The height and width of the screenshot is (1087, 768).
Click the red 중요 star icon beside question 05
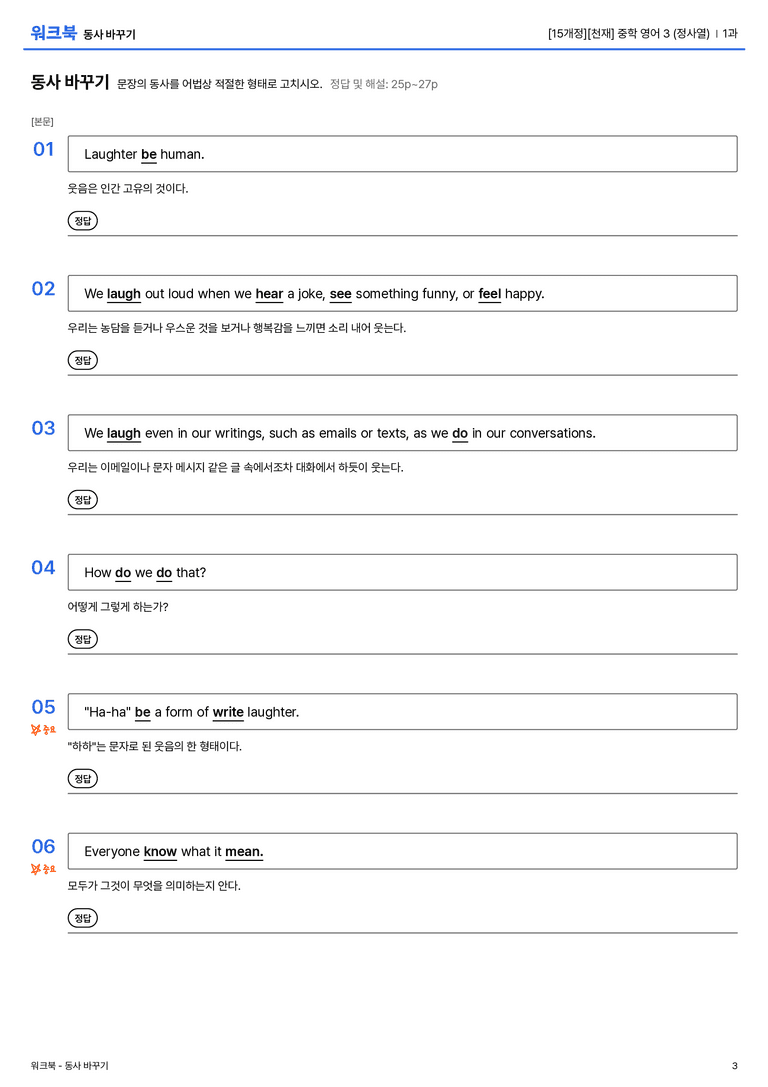(x=43, y=729)
